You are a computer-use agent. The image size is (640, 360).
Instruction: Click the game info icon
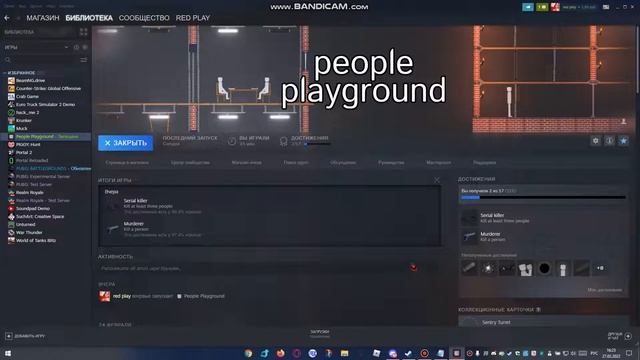(x=609, y=141)
